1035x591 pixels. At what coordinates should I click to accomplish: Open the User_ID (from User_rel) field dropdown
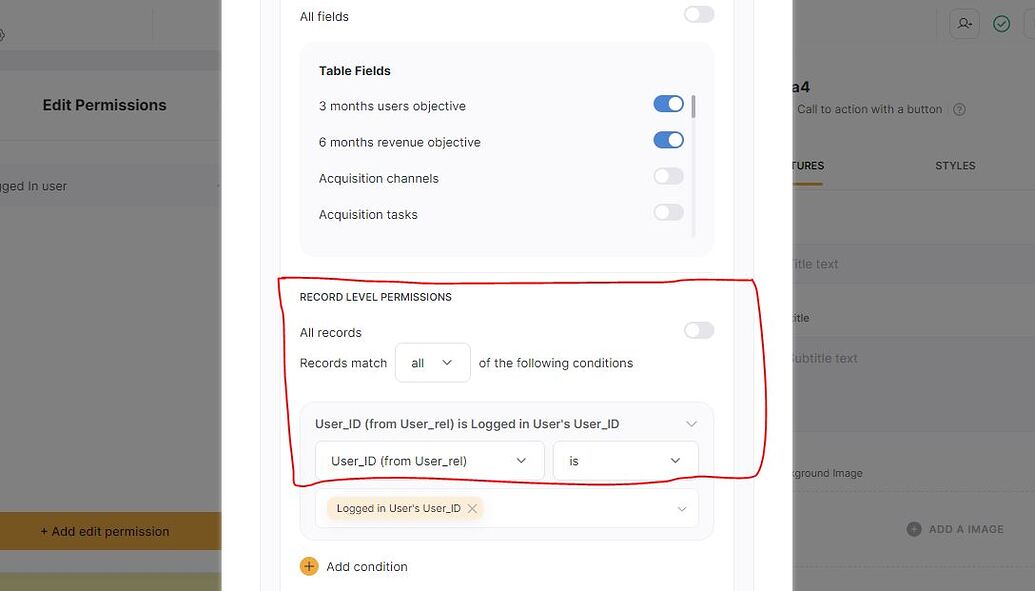(429, 460)
